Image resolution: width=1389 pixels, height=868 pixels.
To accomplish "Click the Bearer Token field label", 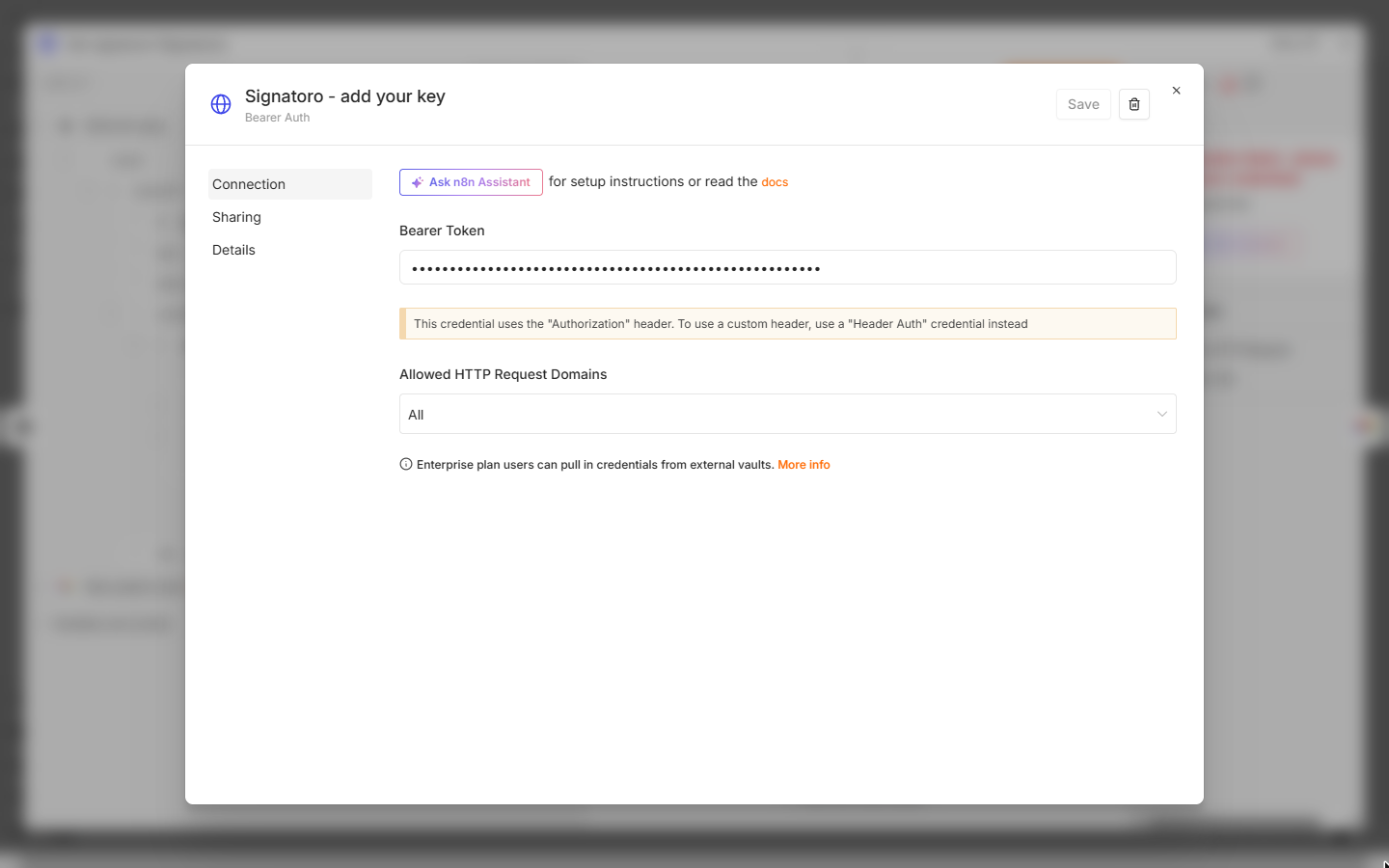I will 442,230.
